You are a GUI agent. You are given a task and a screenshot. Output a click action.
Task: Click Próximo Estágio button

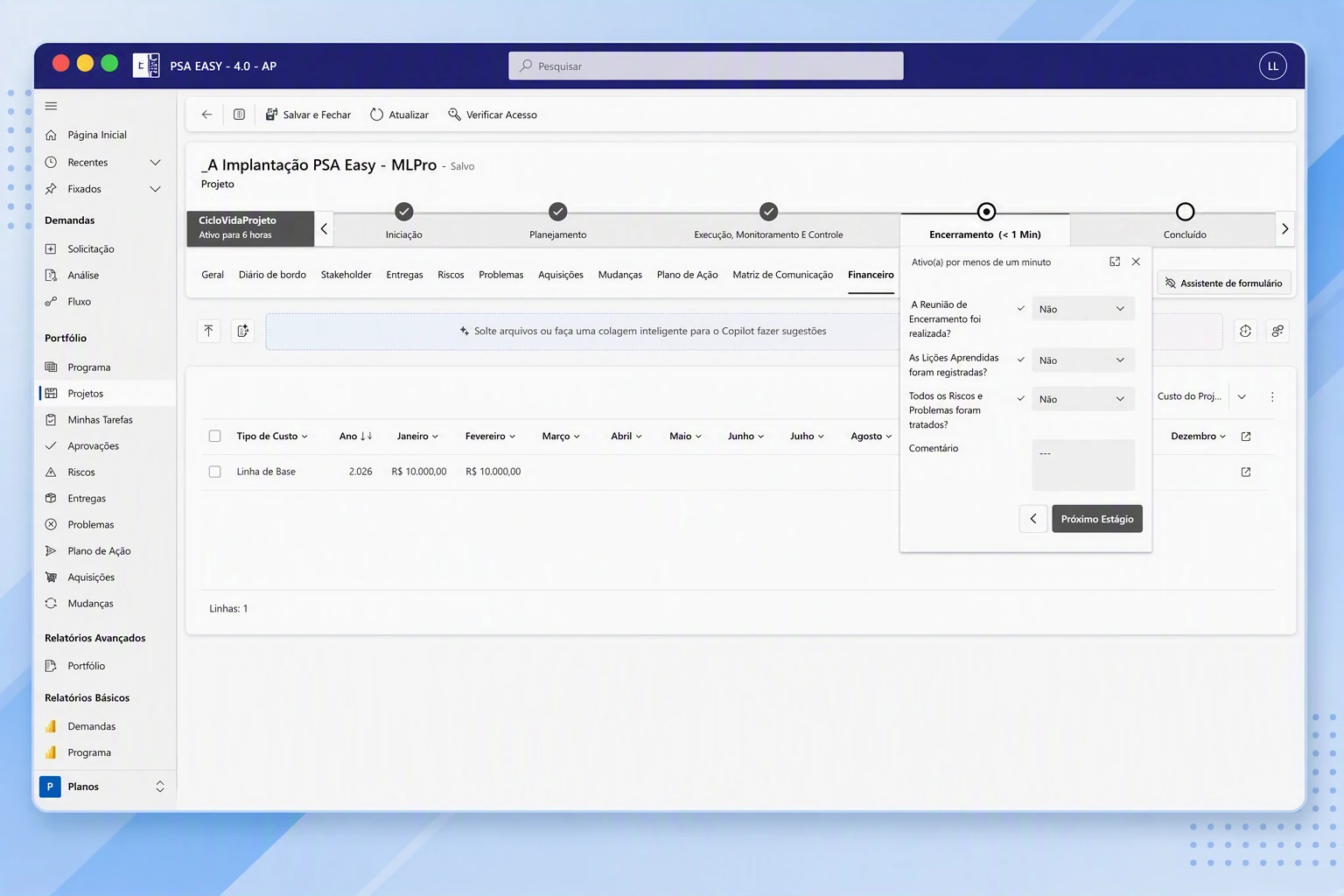[x=1096, y=519]
